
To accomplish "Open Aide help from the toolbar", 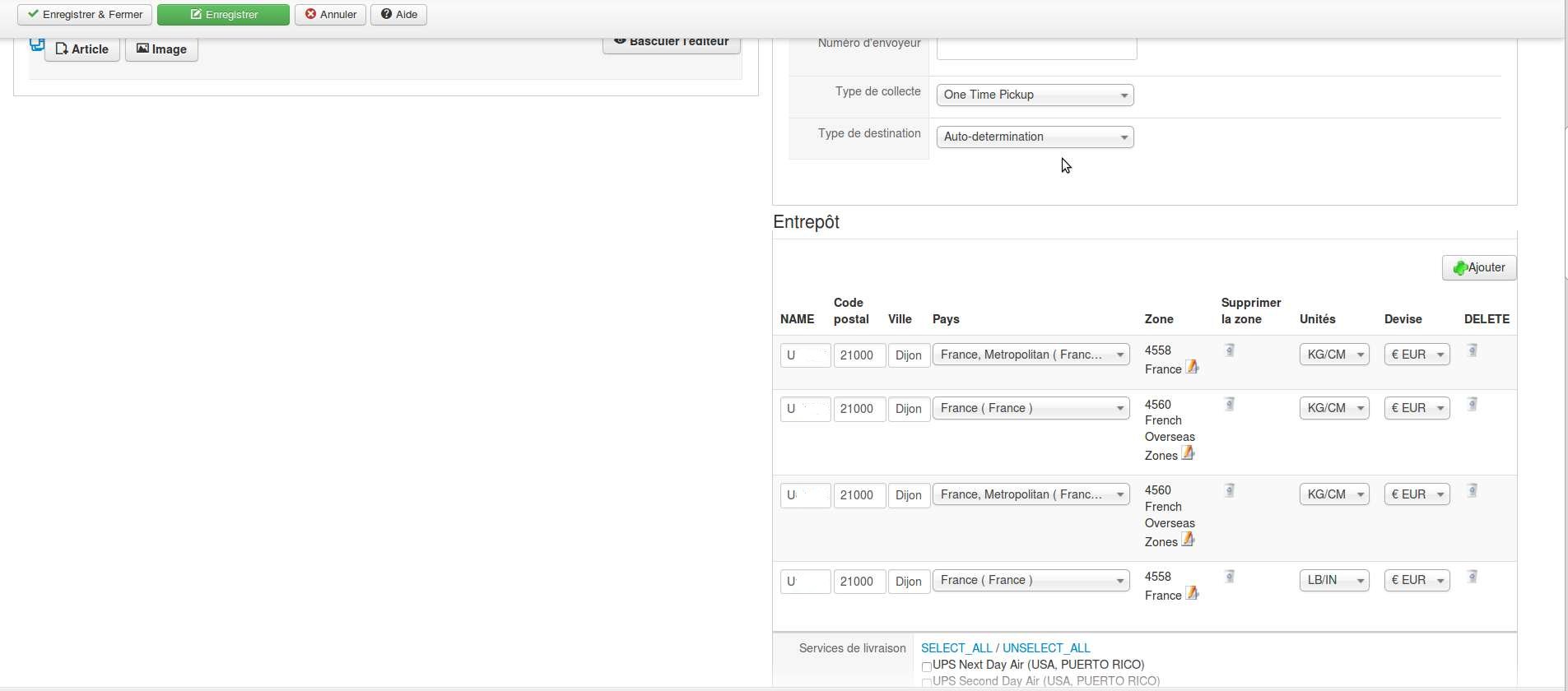I will 398,15.
